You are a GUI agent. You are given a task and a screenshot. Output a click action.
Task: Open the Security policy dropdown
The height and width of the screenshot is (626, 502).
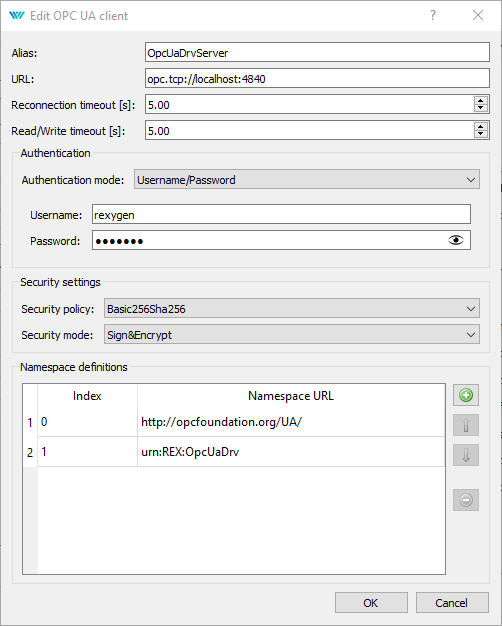click(292, 309)
